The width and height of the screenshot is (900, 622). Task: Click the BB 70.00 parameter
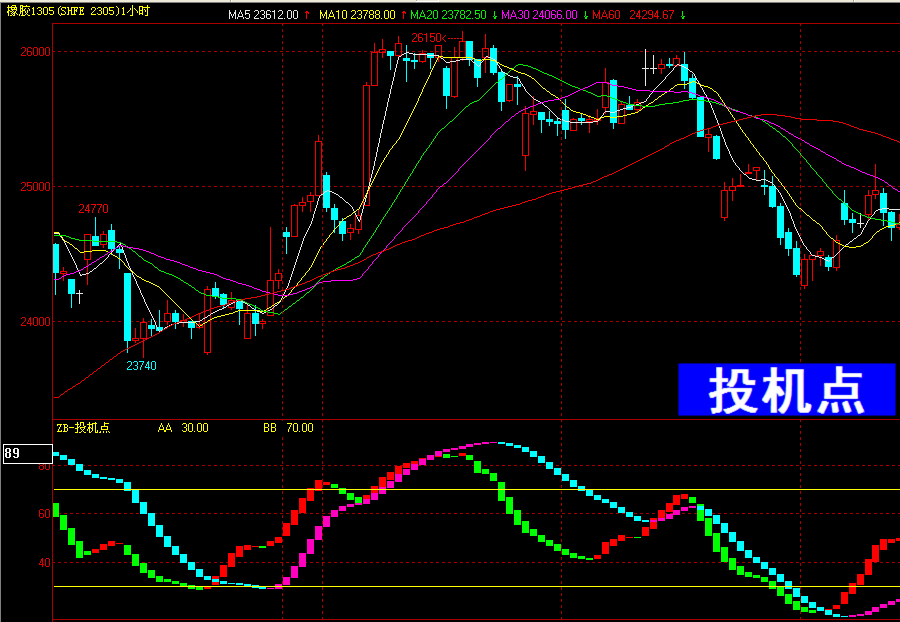[288, 428]
